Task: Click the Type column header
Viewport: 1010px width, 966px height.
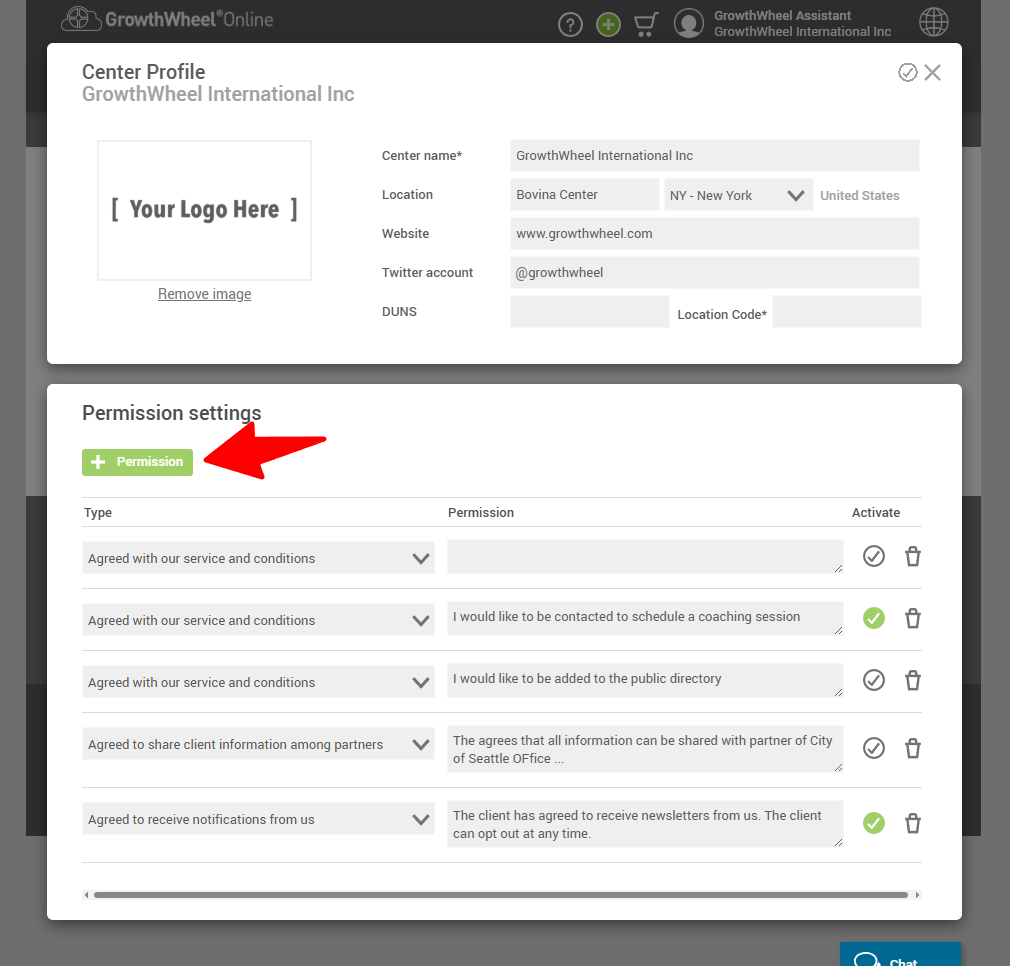Action: [98, 513]
